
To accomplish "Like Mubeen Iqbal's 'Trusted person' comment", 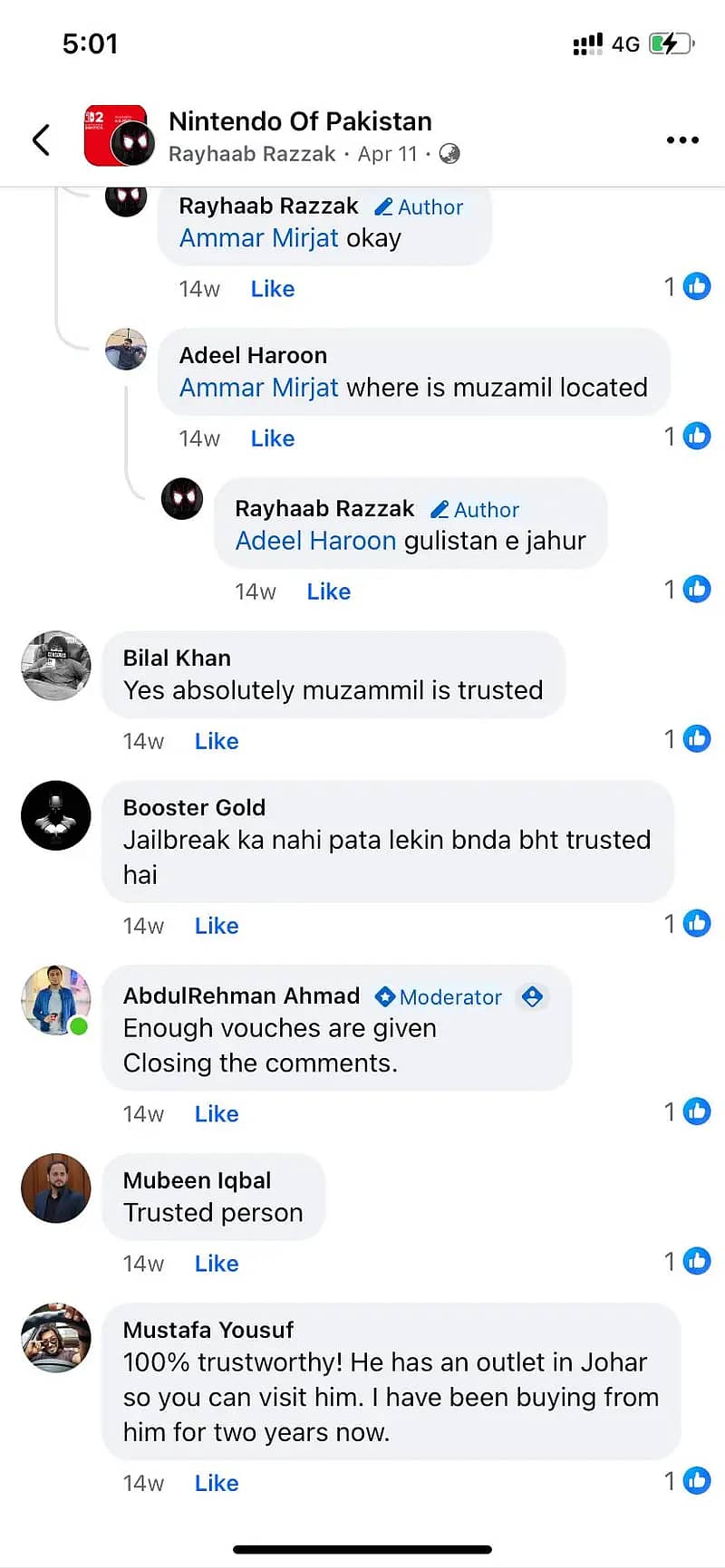I will [x=217, y=1264].
